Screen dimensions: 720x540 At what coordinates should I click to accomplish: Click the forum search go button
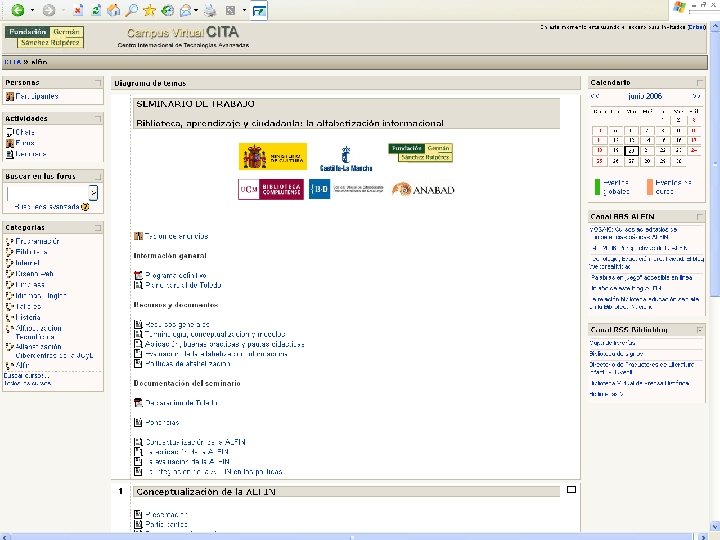tap(93, 193)
